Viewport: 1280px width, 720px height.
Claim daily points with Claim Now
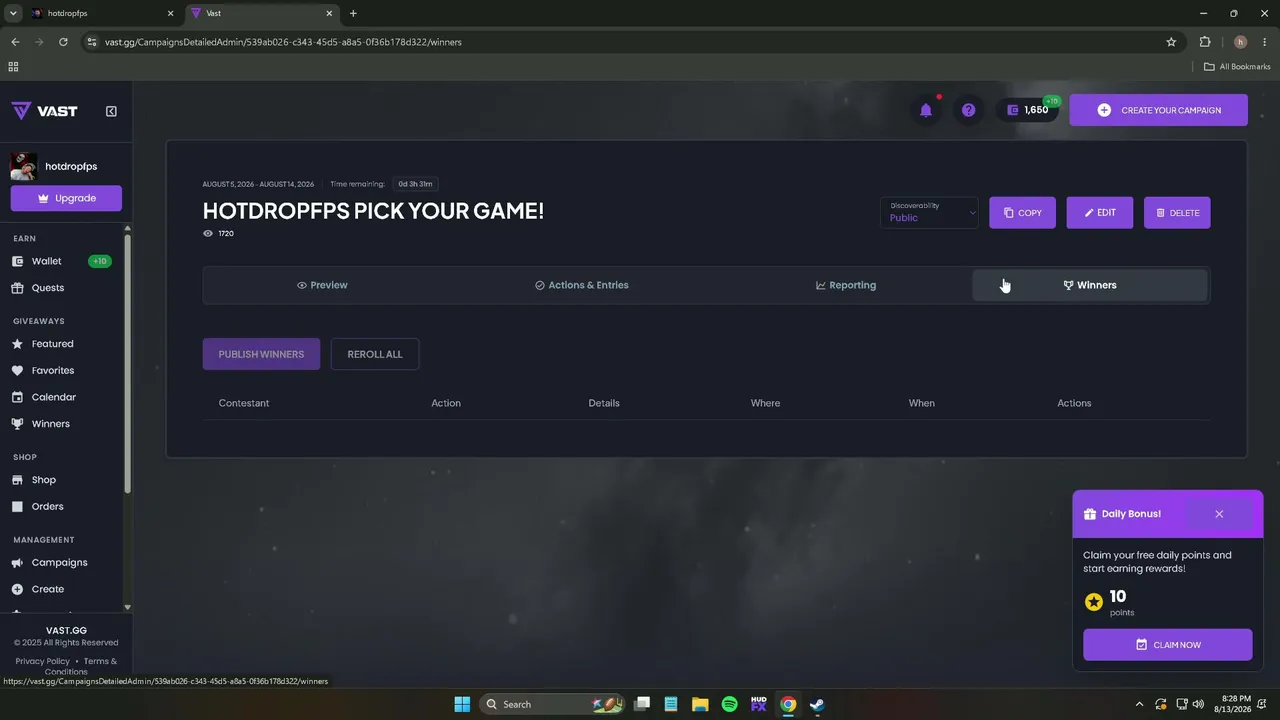point(1168,645)
